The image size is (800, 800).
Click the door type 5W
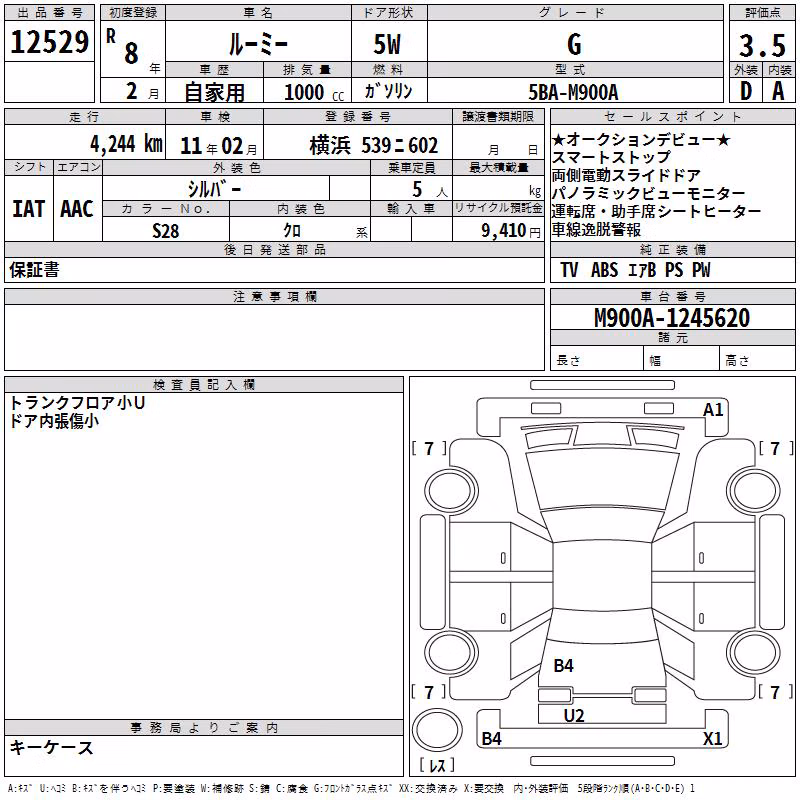387,44
